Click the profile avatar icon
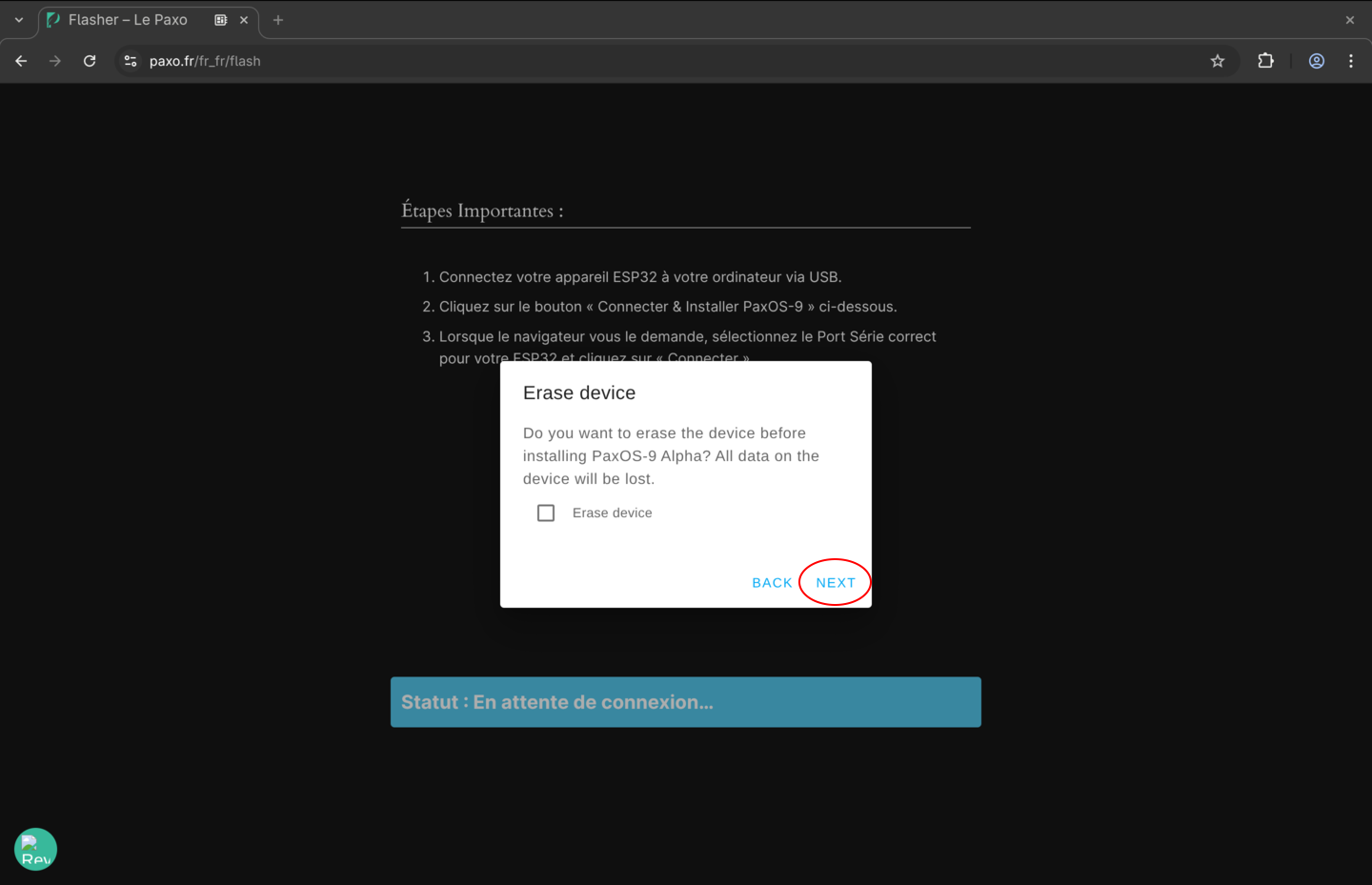This screenshot has width=1372, height=885. point(1316,60)
